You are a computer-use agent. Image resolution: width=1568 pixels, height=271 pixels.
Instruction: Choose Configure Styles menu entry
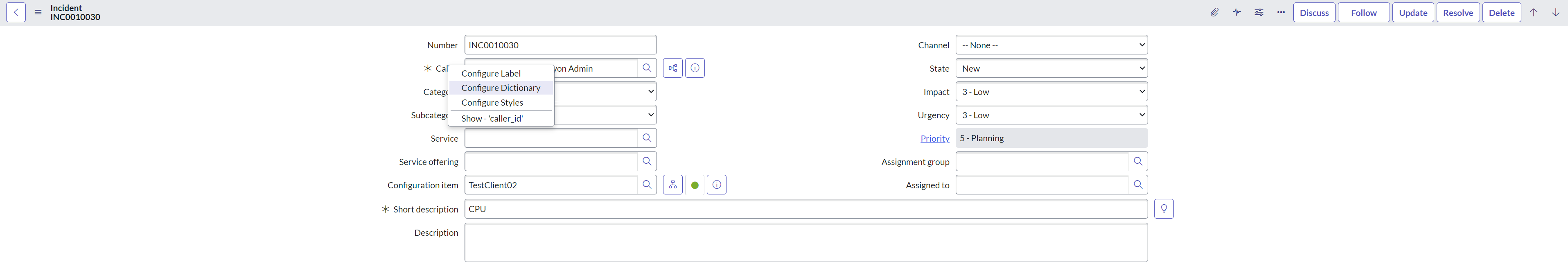pyautogui.click(x=492, y=102)
